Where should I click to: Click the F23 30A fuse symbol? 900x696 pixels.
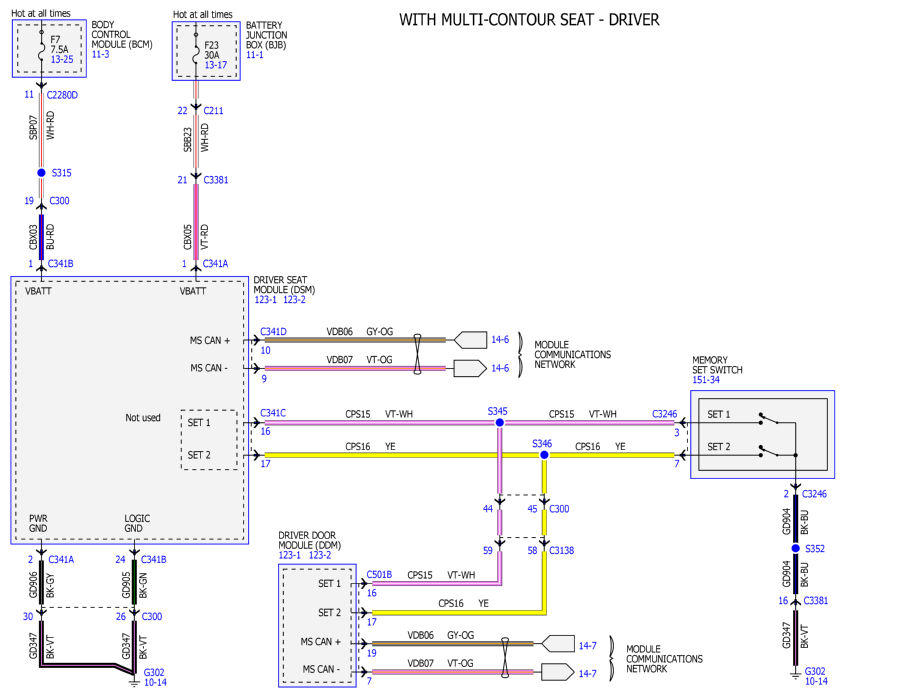tap(196, 51)
